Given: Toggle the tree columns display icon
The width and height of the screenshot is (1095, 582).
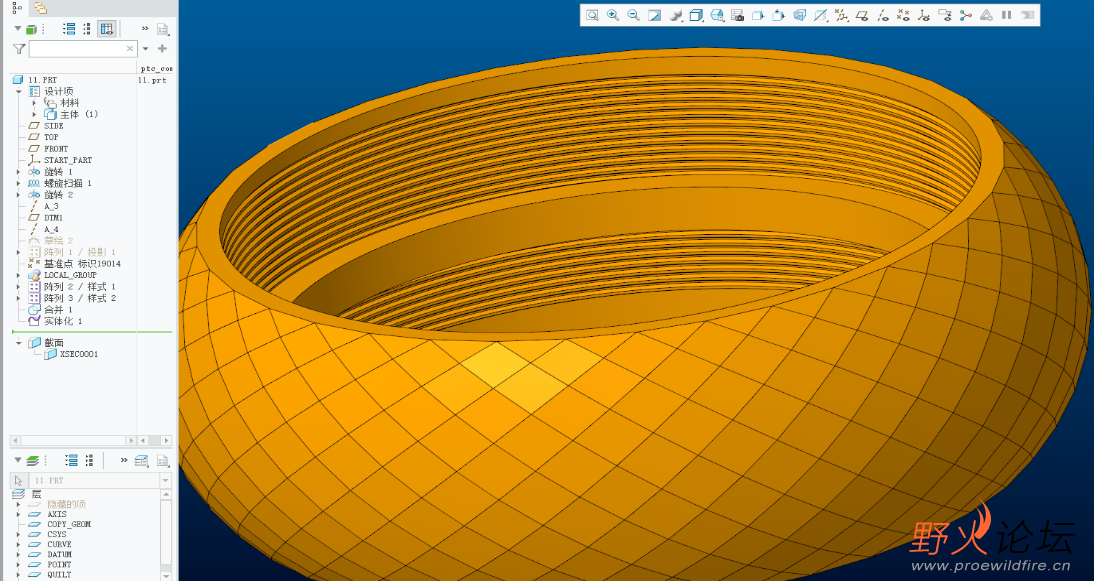Looking at the screenshot, I should coord(106,29).
